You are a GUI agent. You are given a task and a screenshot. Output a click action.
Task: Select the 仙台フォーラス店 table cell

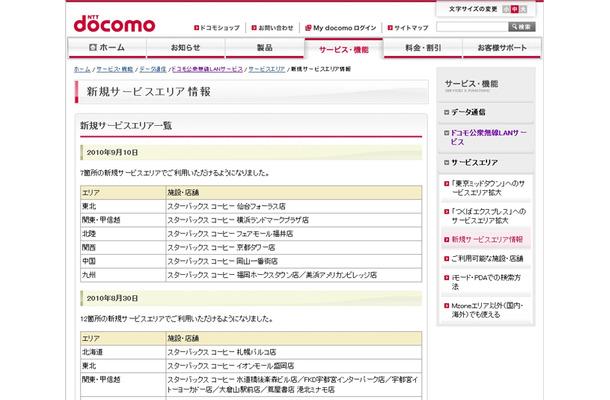tap(294, 206)
